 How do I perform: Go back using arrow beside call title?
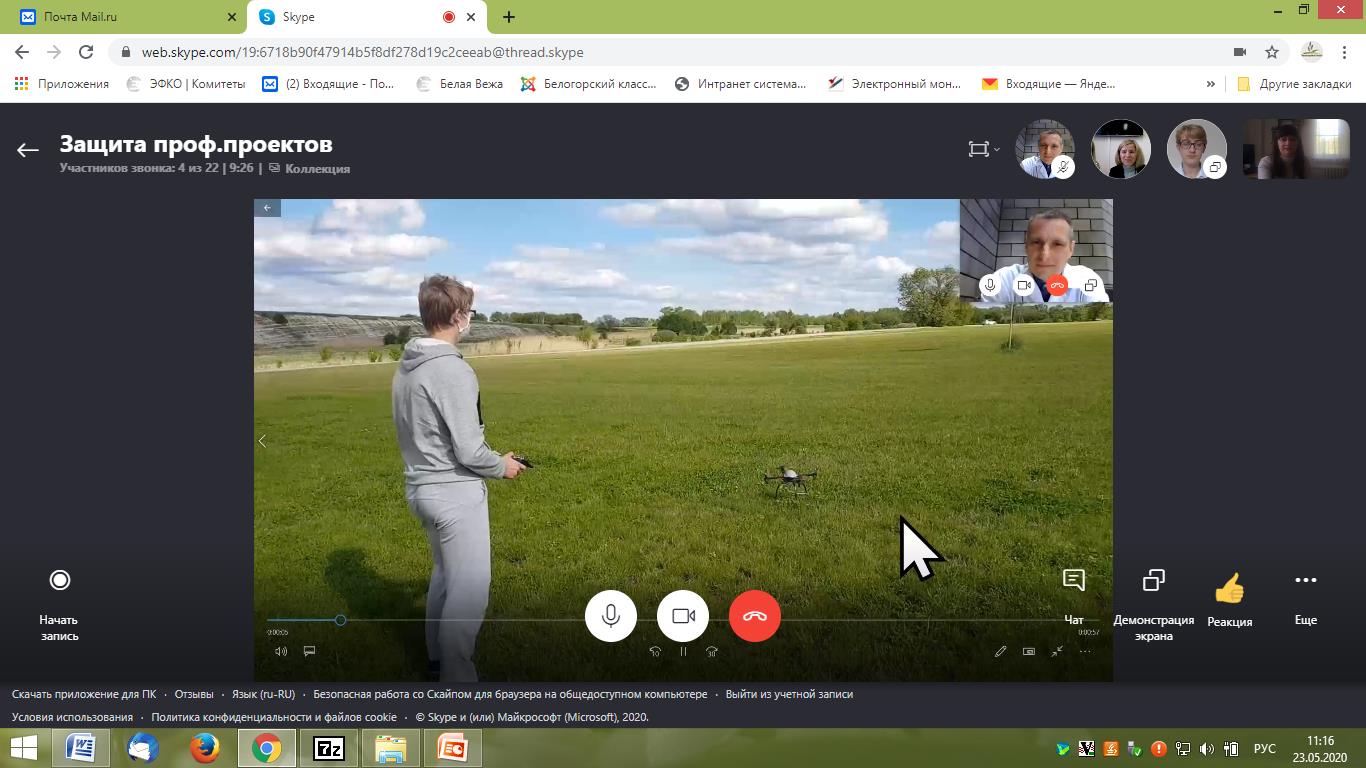point(27,150)
